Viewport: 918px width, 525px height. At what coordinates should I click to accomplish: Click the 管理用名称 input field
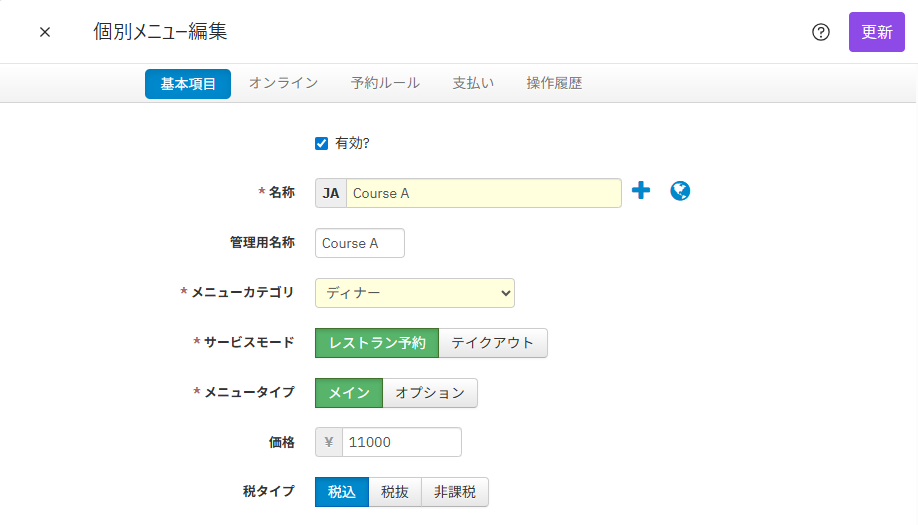click(x=359, y=243)
